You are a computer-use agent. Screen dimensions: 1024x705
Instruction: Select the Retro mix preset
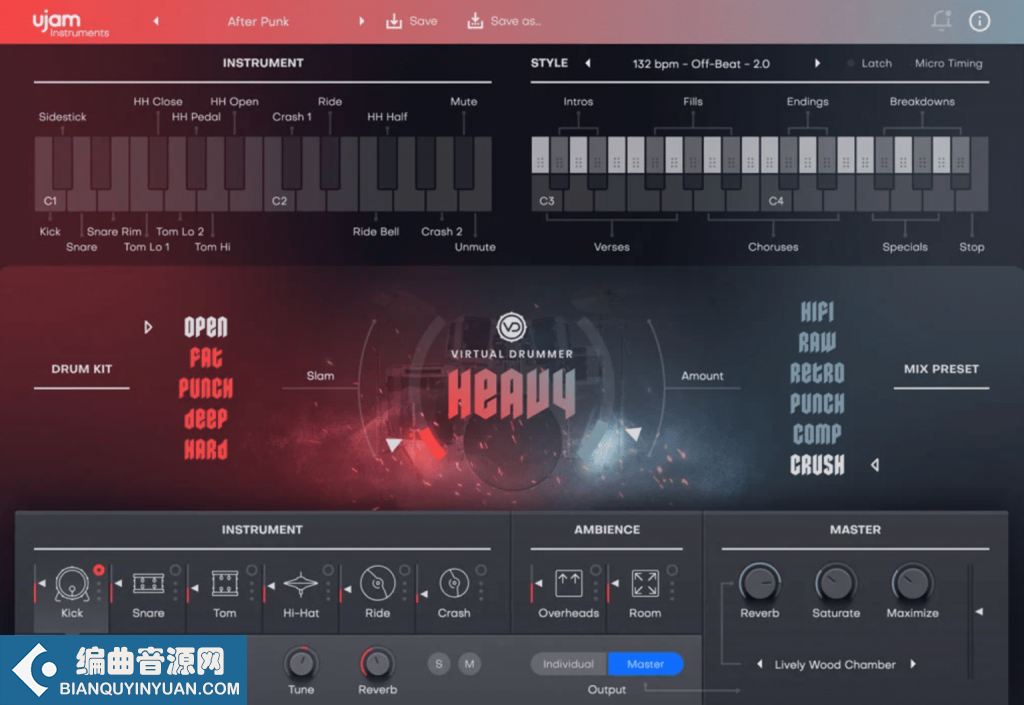point(817,373)
